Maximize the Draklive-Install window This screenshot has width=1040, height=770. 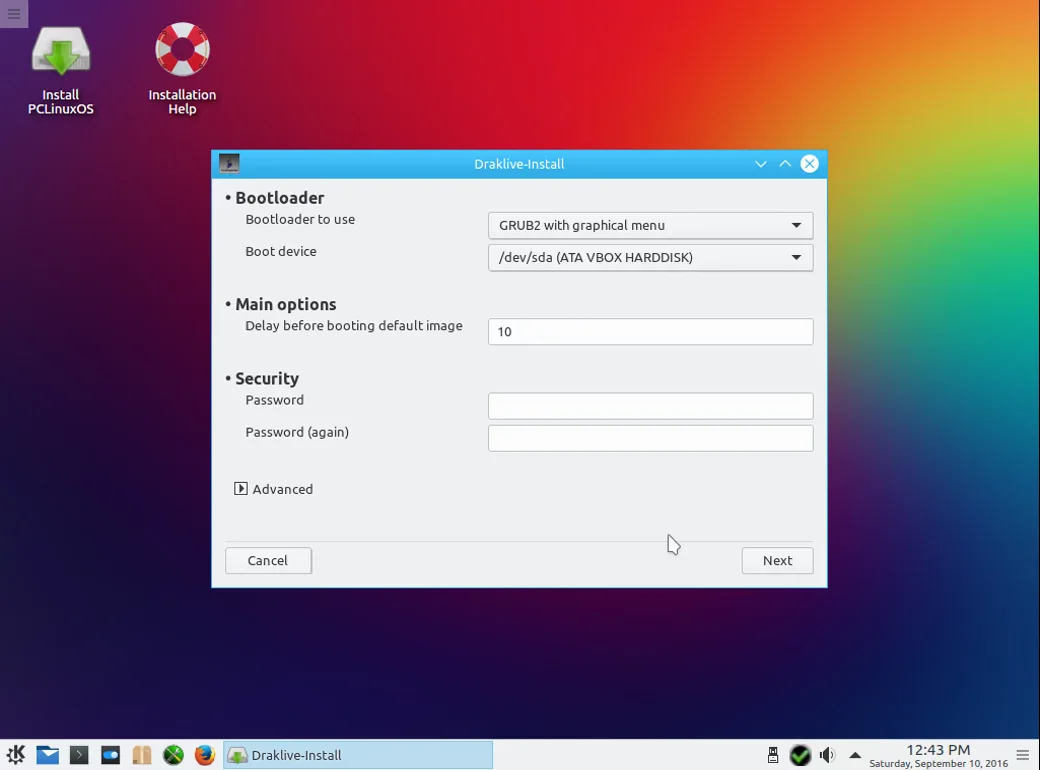(785, 164)
